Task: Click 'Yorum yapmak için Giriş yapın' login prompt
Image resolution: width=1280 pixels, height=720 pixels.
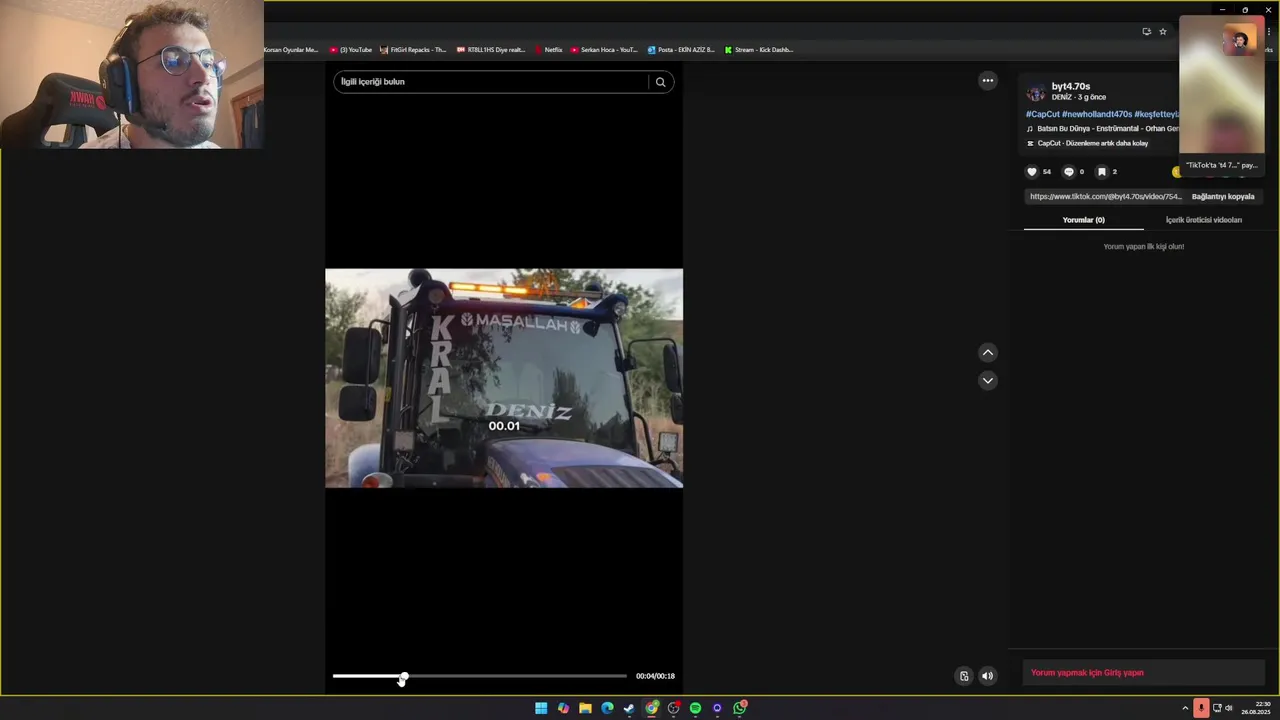Action: (x=1087, y=673)
